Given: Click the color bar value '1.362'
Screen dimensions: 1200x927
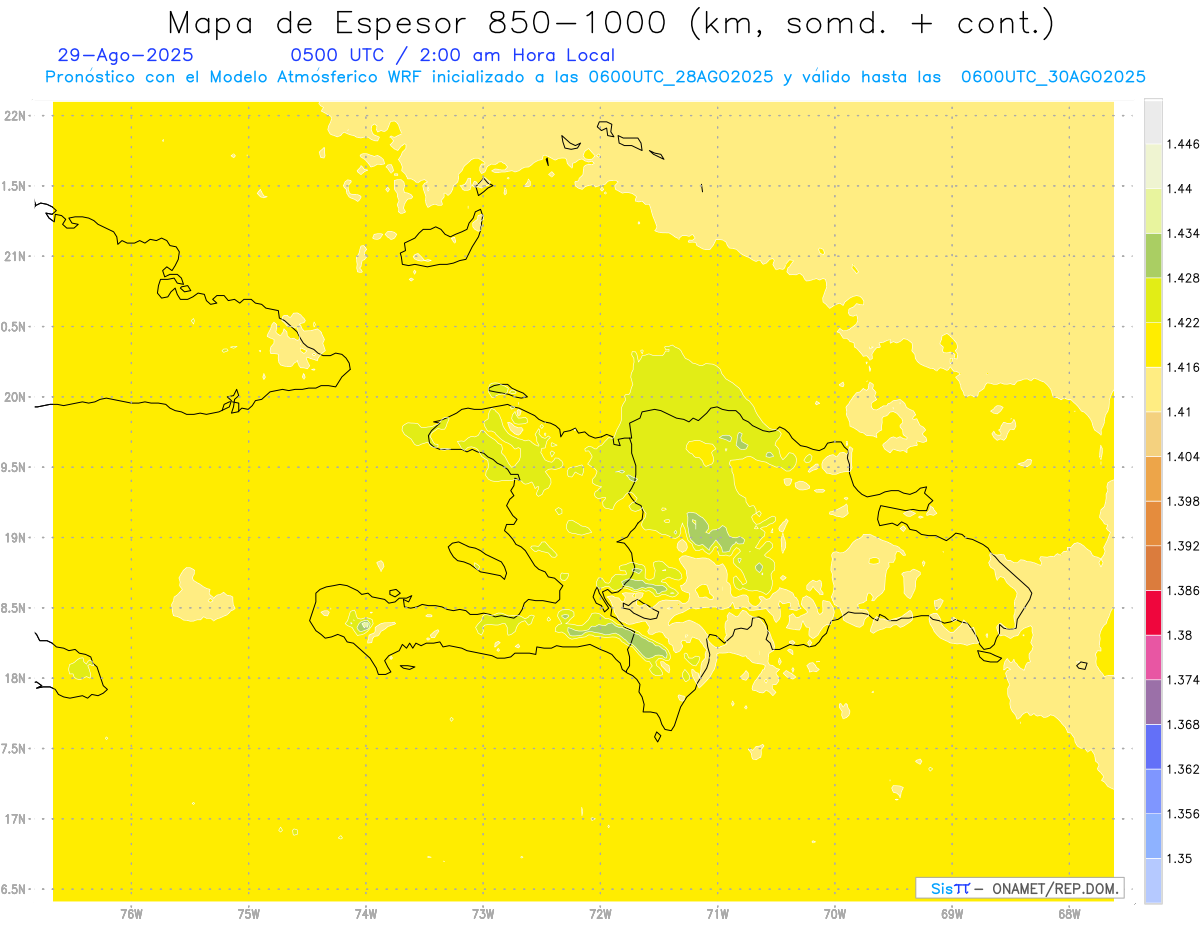Looking at the screenshot, I should [1185, 769].
